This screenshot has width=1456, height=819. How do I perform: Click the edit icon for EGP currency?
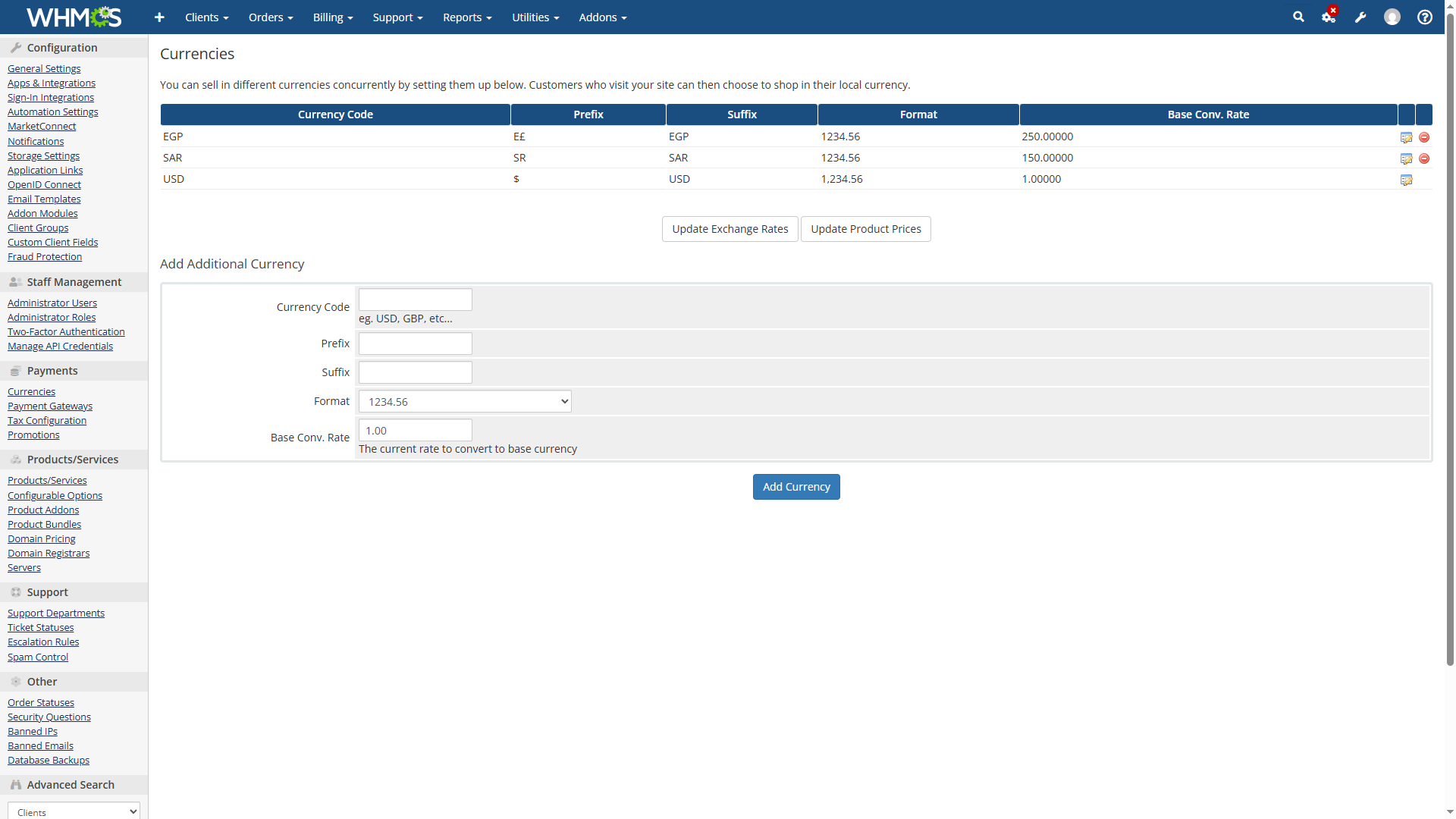coord(1406,137)
